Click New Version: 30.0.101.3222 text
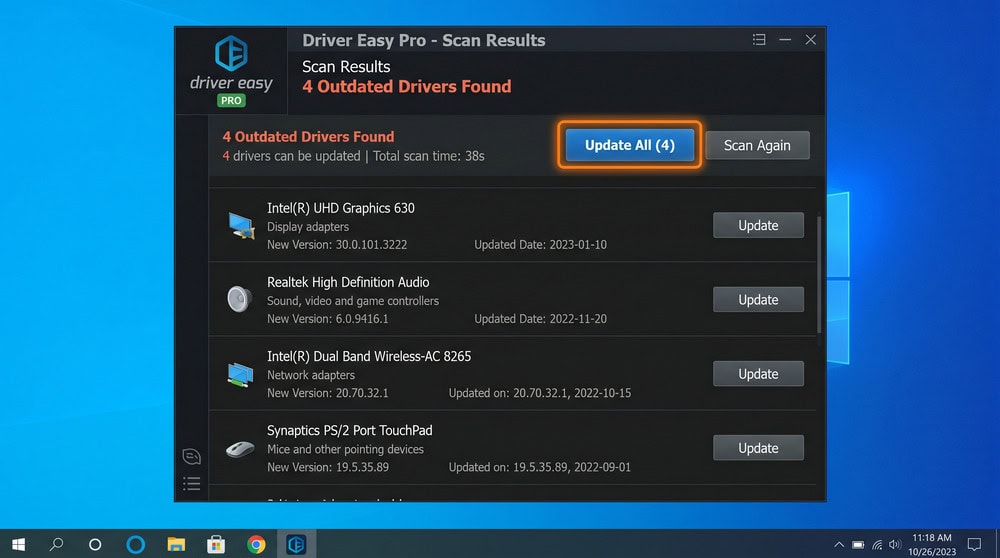The image size is (1000, 558). point(337,244)
